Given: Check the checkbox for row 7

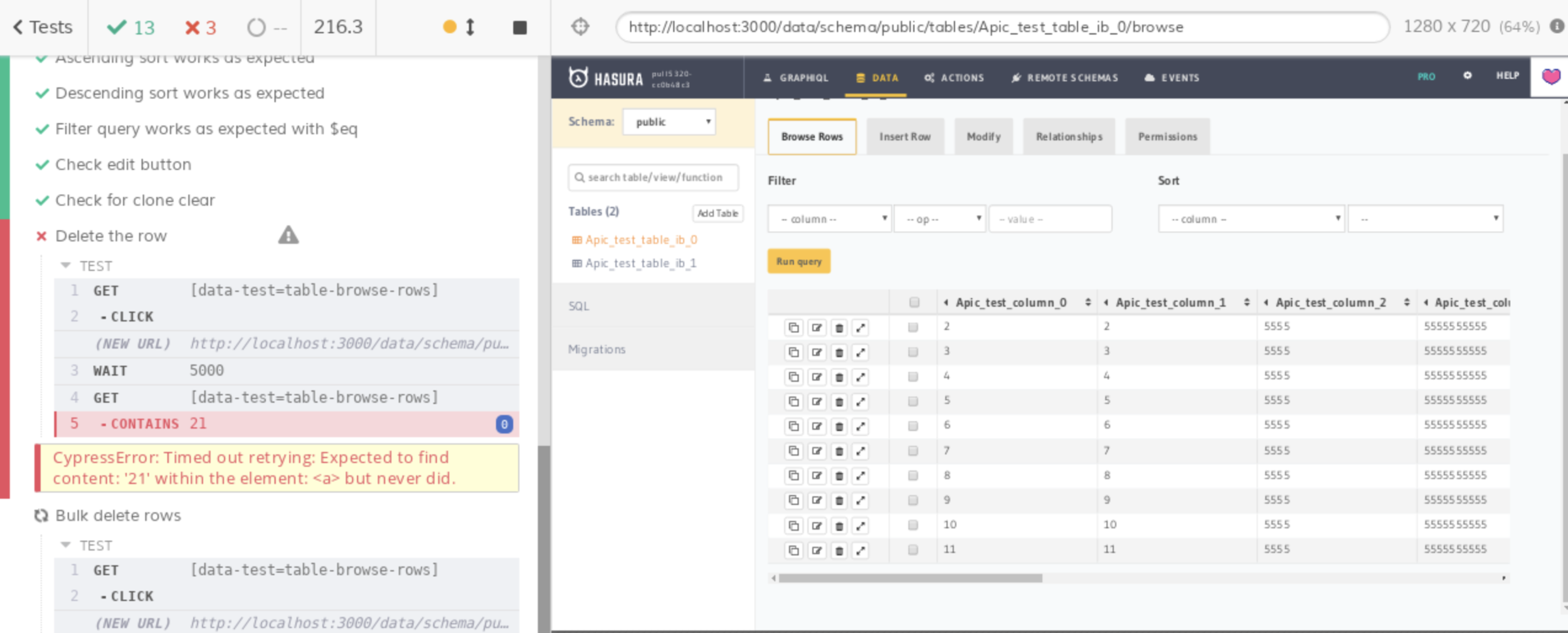Looking at the screenshot, I should [913, 451].
